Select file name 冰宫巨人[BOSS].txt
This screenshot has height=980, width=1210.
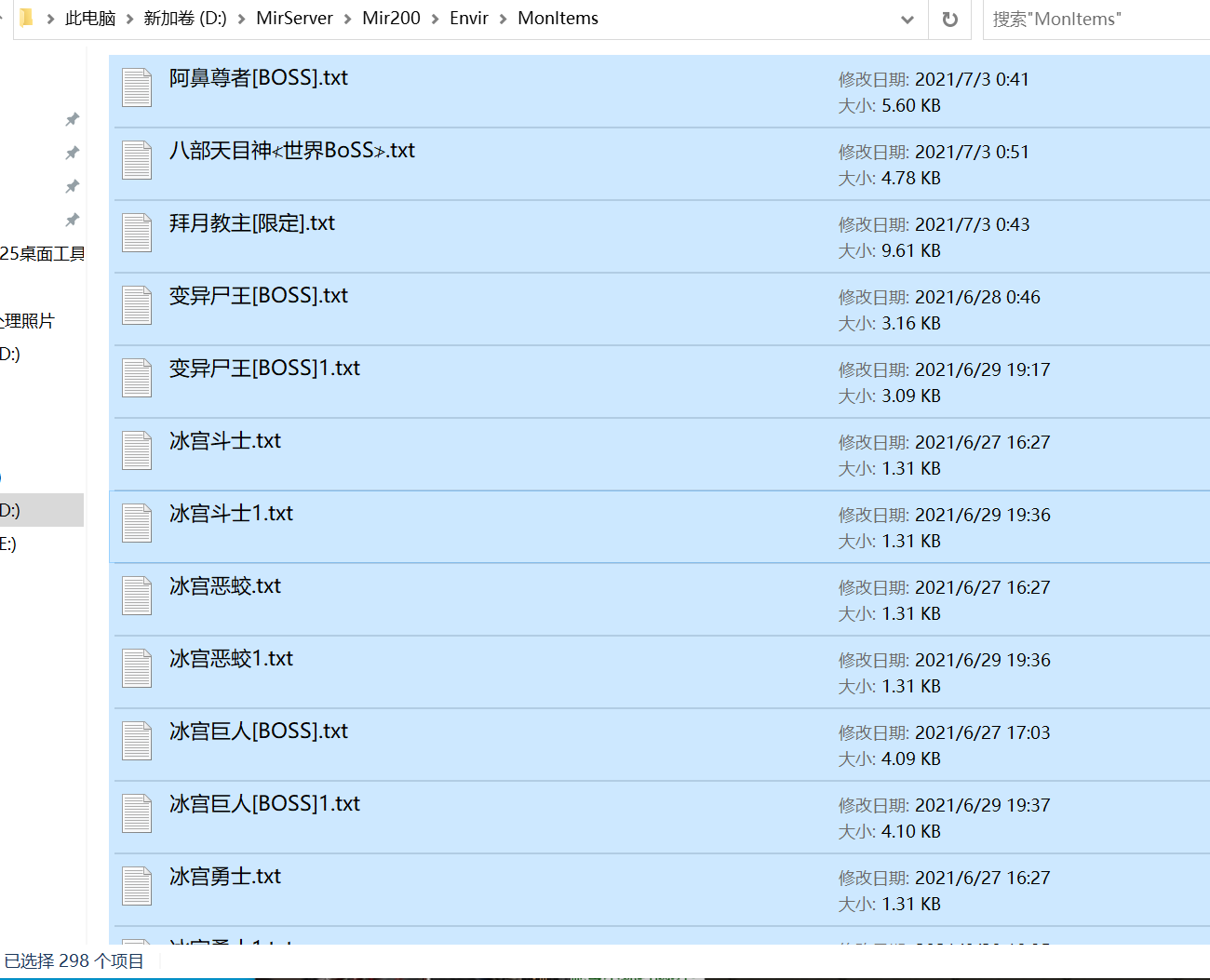(259, 732)
